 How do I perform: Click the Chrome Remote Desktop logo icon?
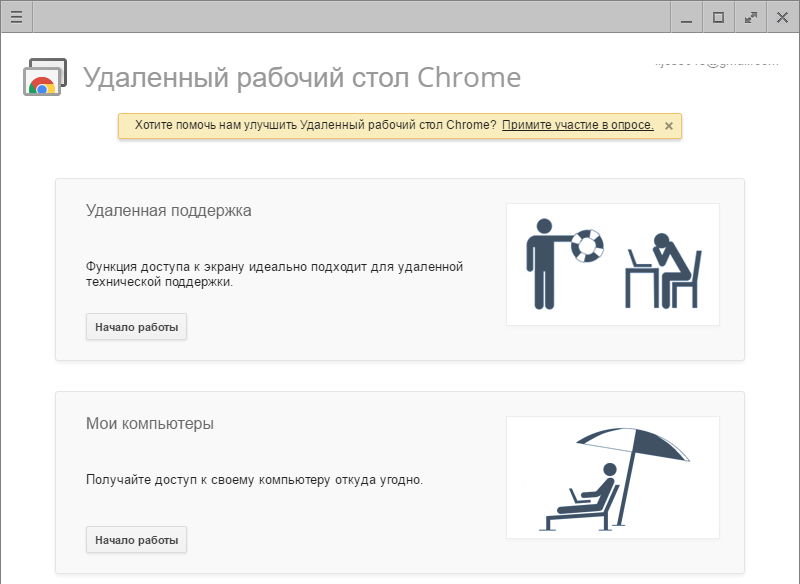[x=44, y=77]
